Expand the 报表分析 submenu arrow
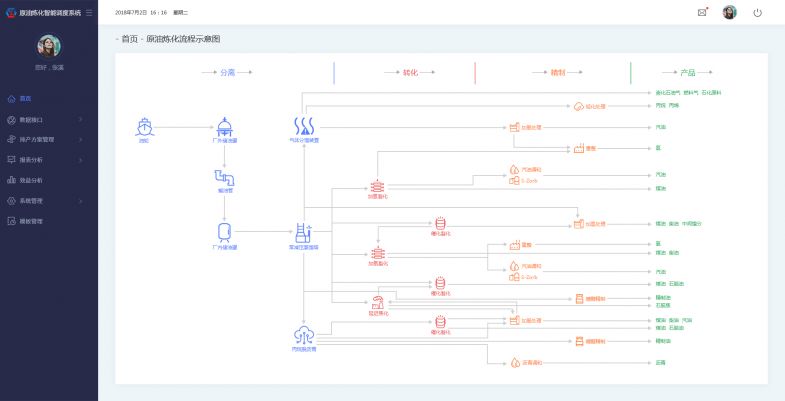 [x=80, y=159]
